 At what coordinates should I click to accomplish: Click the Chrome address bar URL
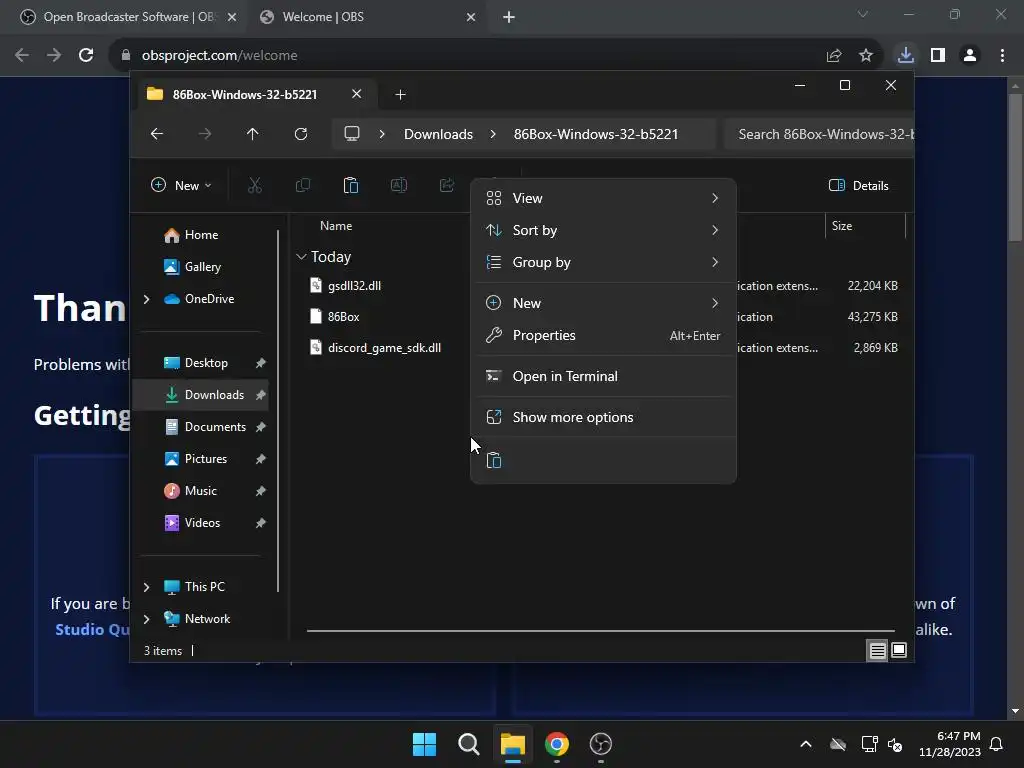[x=219, y=56]
